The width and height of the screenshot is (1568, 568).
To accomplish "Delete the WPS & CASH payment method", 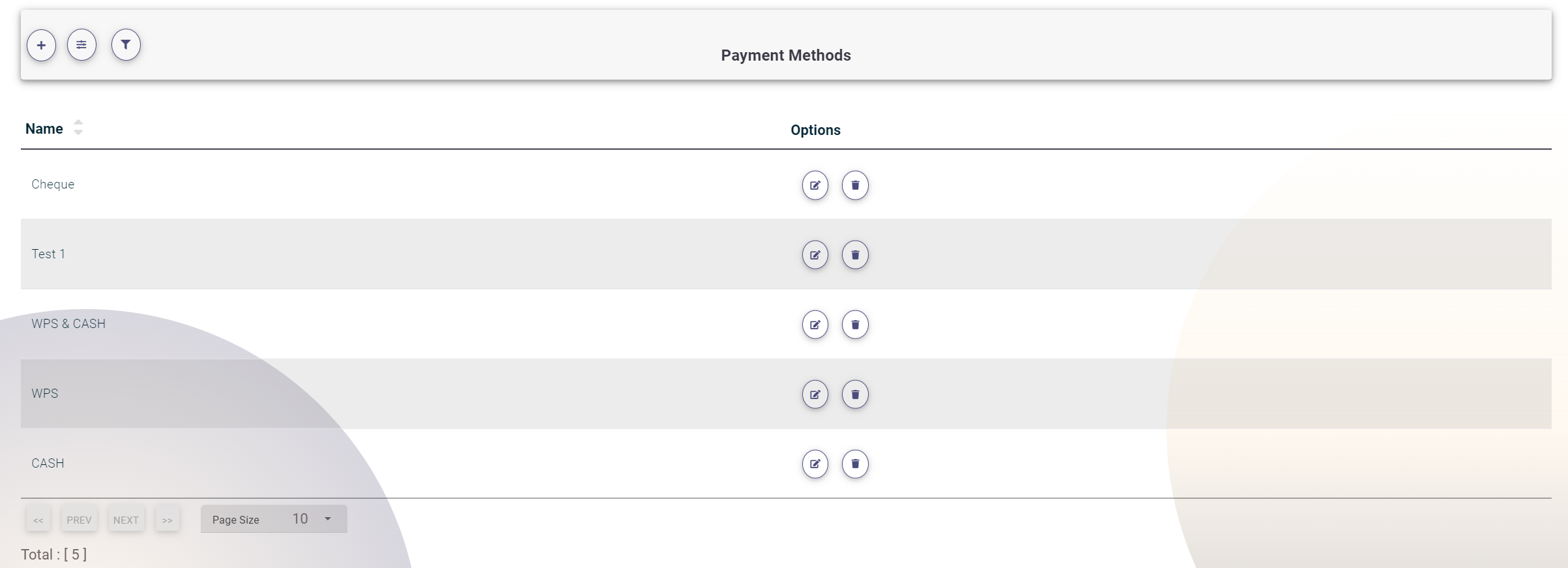I will 855,325.
